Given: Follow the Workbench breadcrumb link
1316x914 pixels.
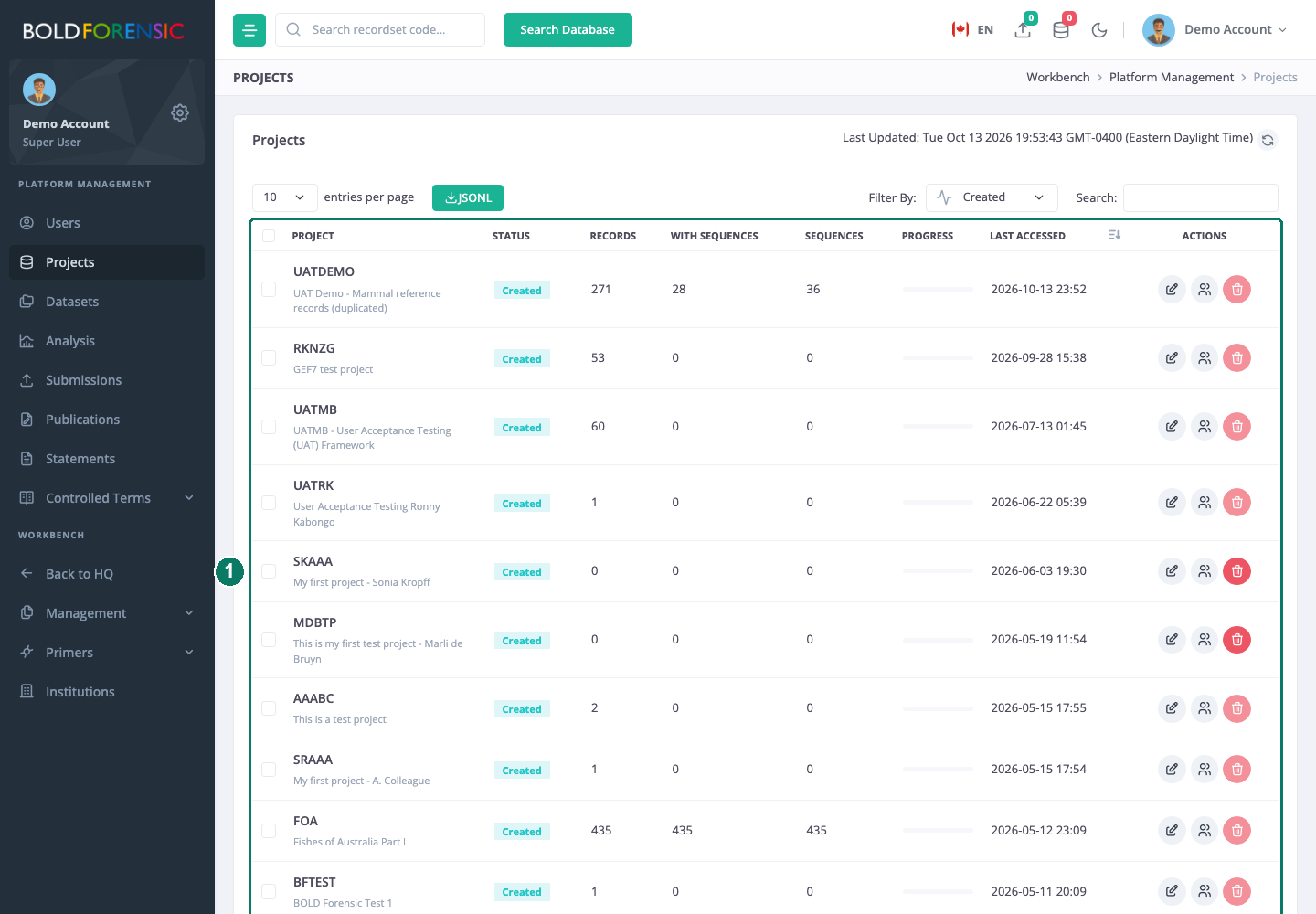Looking at the screenshot, I should pos(1057,78).
